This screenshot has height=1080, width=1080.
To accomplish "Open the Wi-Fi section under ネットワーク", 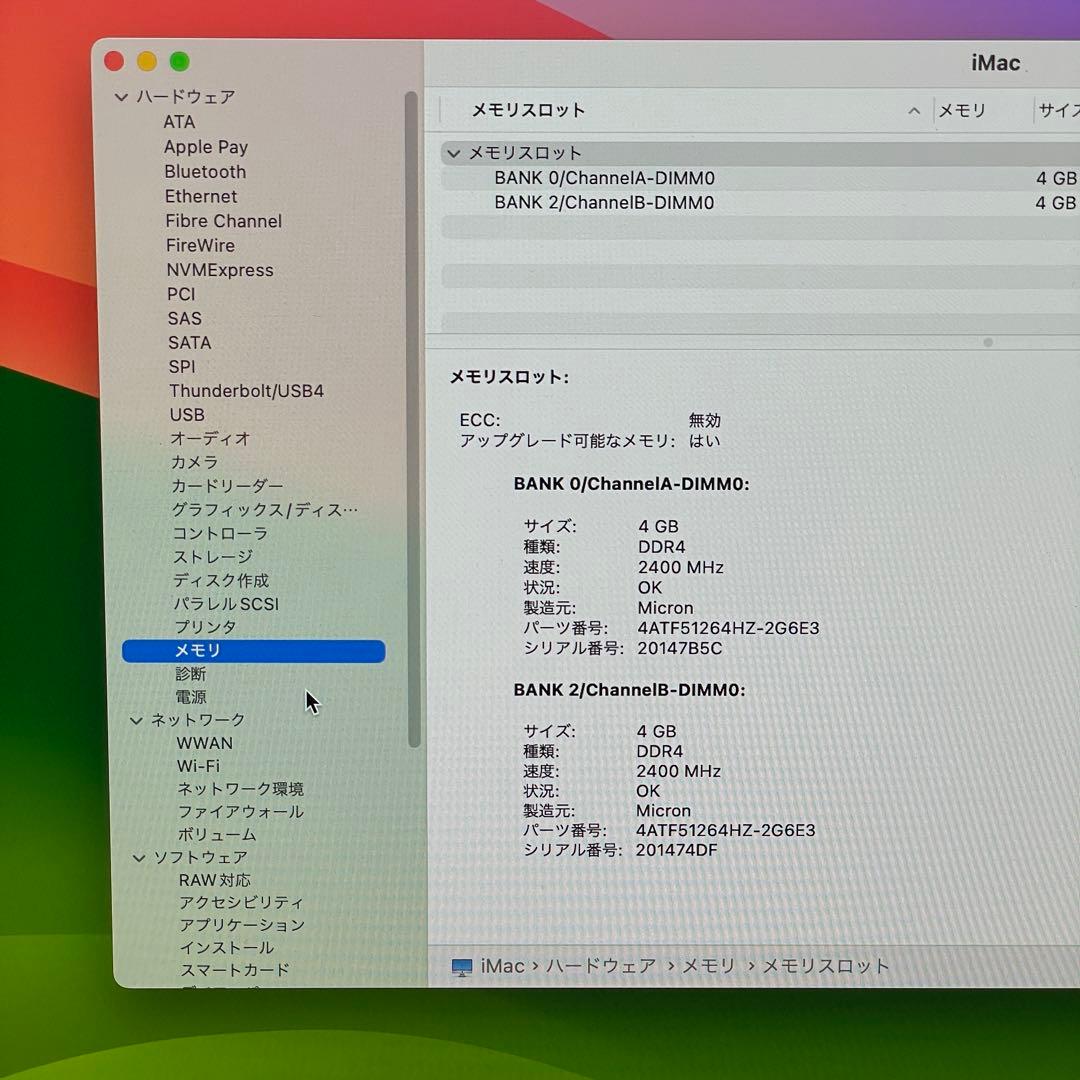I will [x=198, y=766].
